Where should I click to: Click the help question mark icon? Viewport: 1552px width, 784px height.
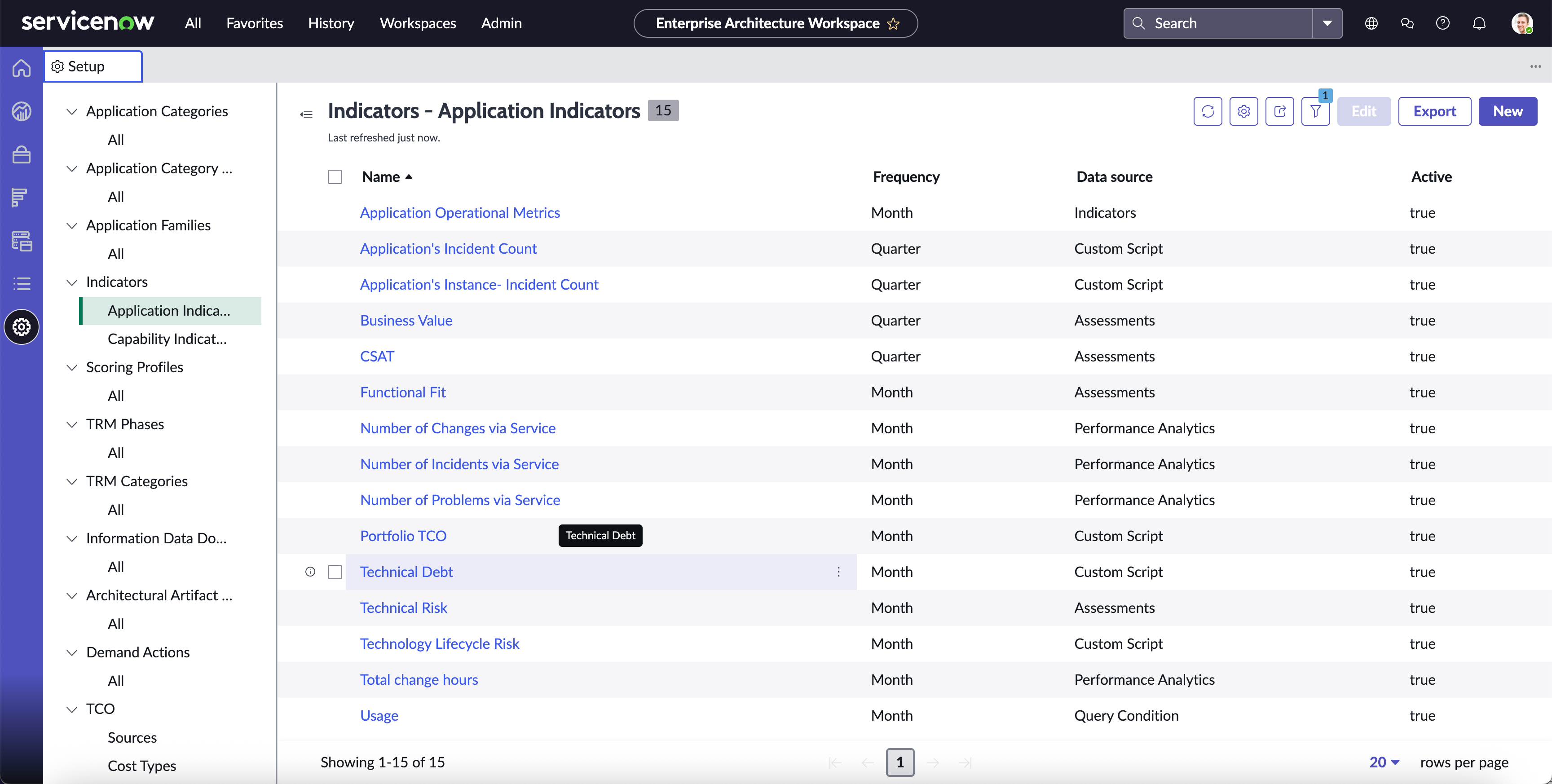click(1442, 23)
